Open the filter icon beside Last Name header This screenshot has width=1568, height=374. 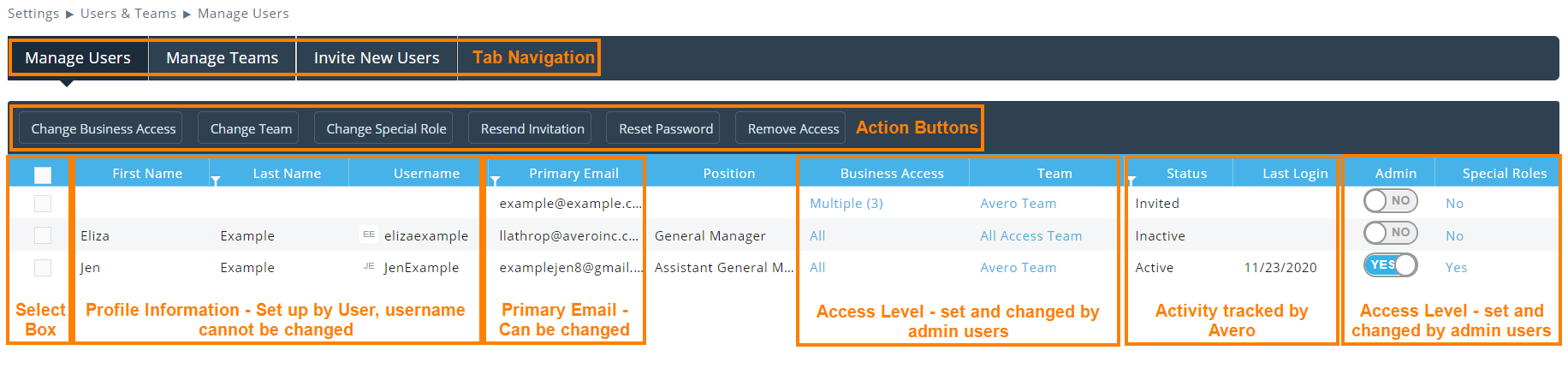[216, 181]
